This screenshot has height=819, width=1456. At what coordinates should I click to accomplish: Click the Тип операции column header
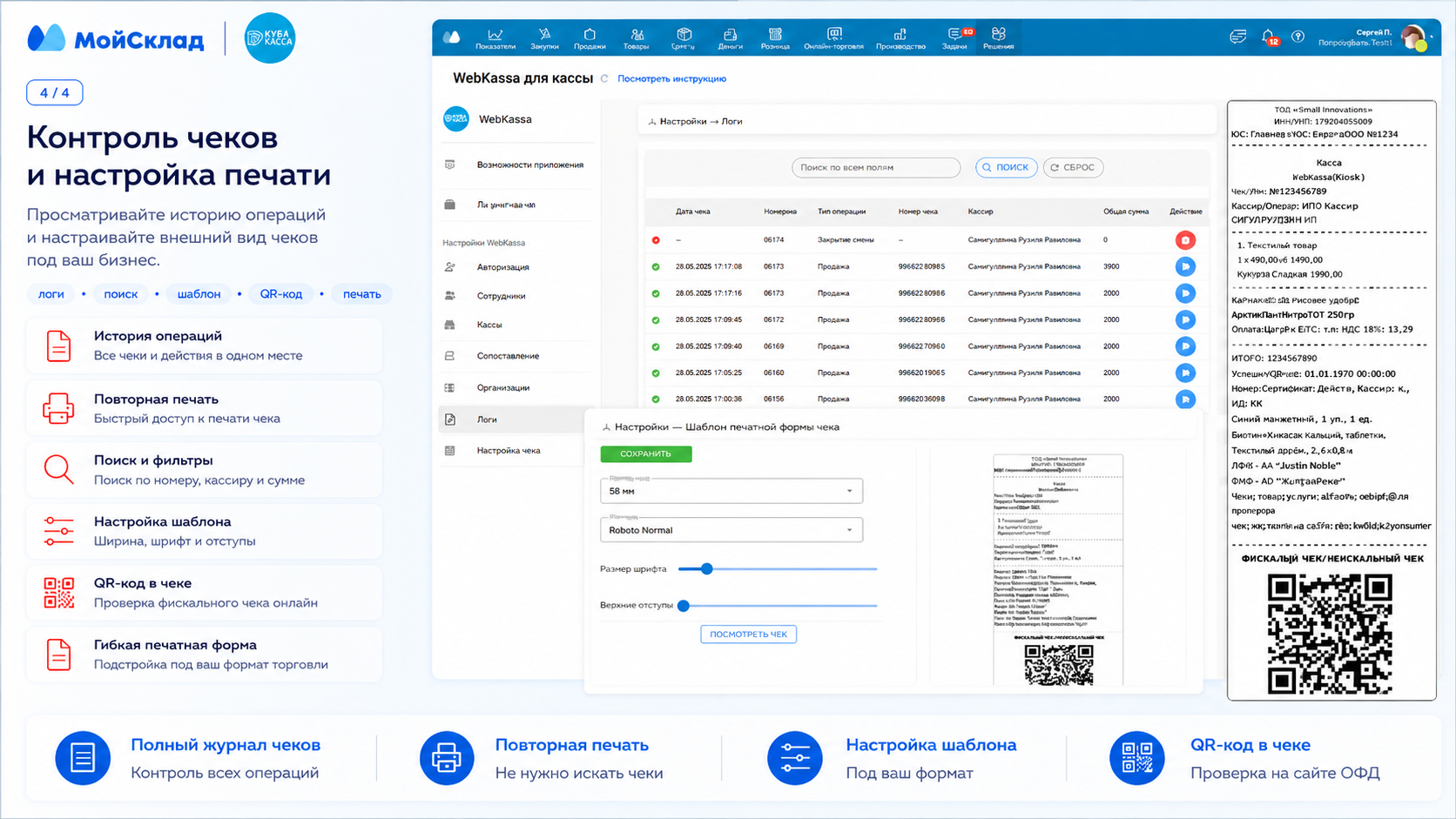[x=842, y=211]
